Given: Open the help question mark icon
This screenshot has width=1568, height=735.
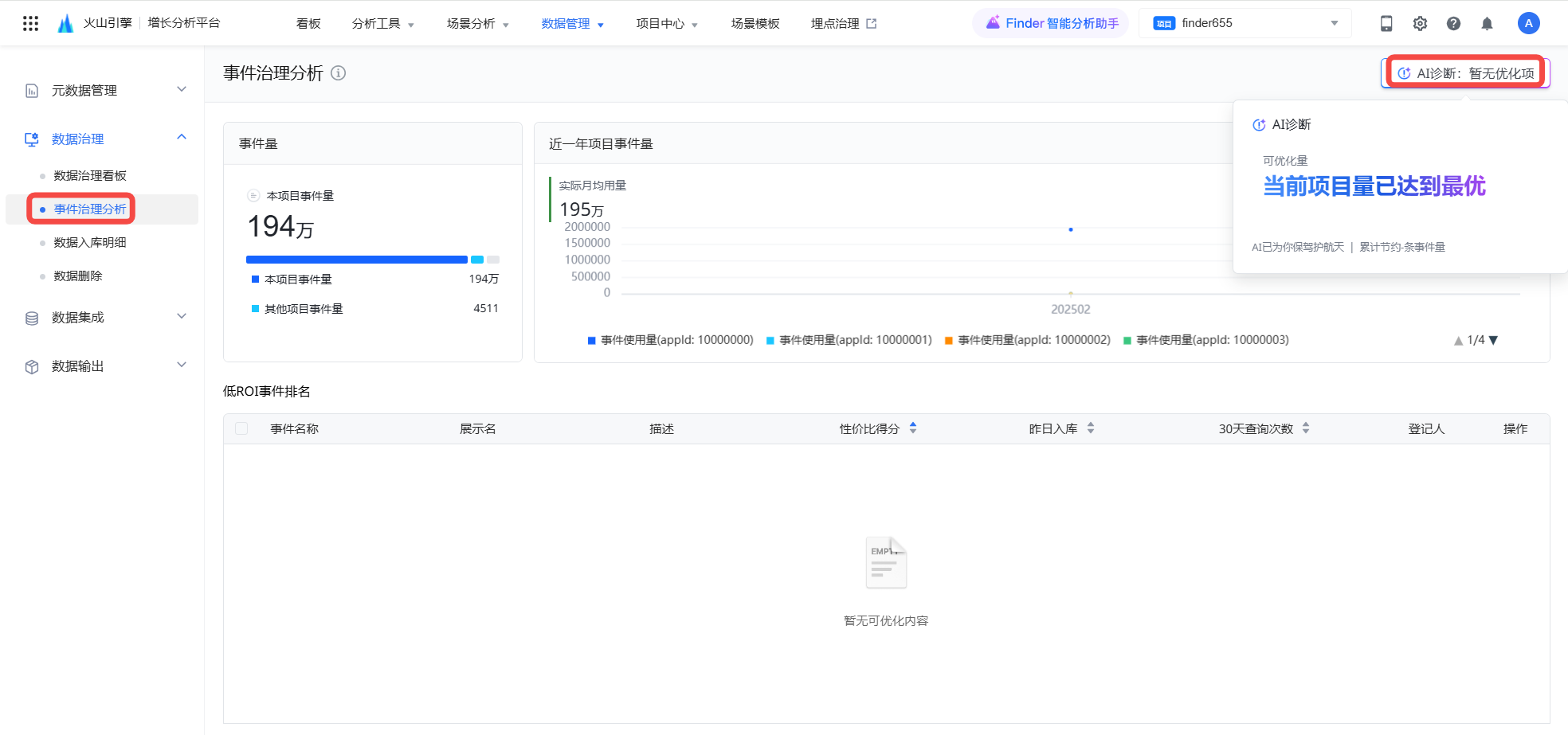Looking at the screenshot, I should [x=1453, y=24].
